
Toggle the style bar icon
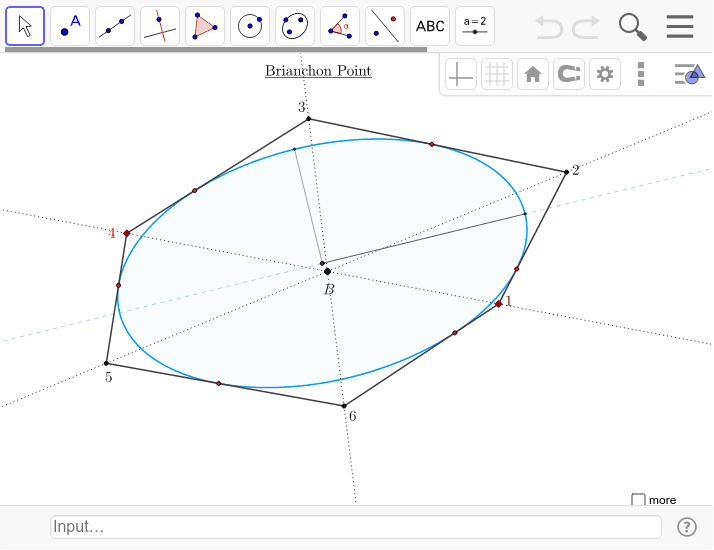coord(689,74)
